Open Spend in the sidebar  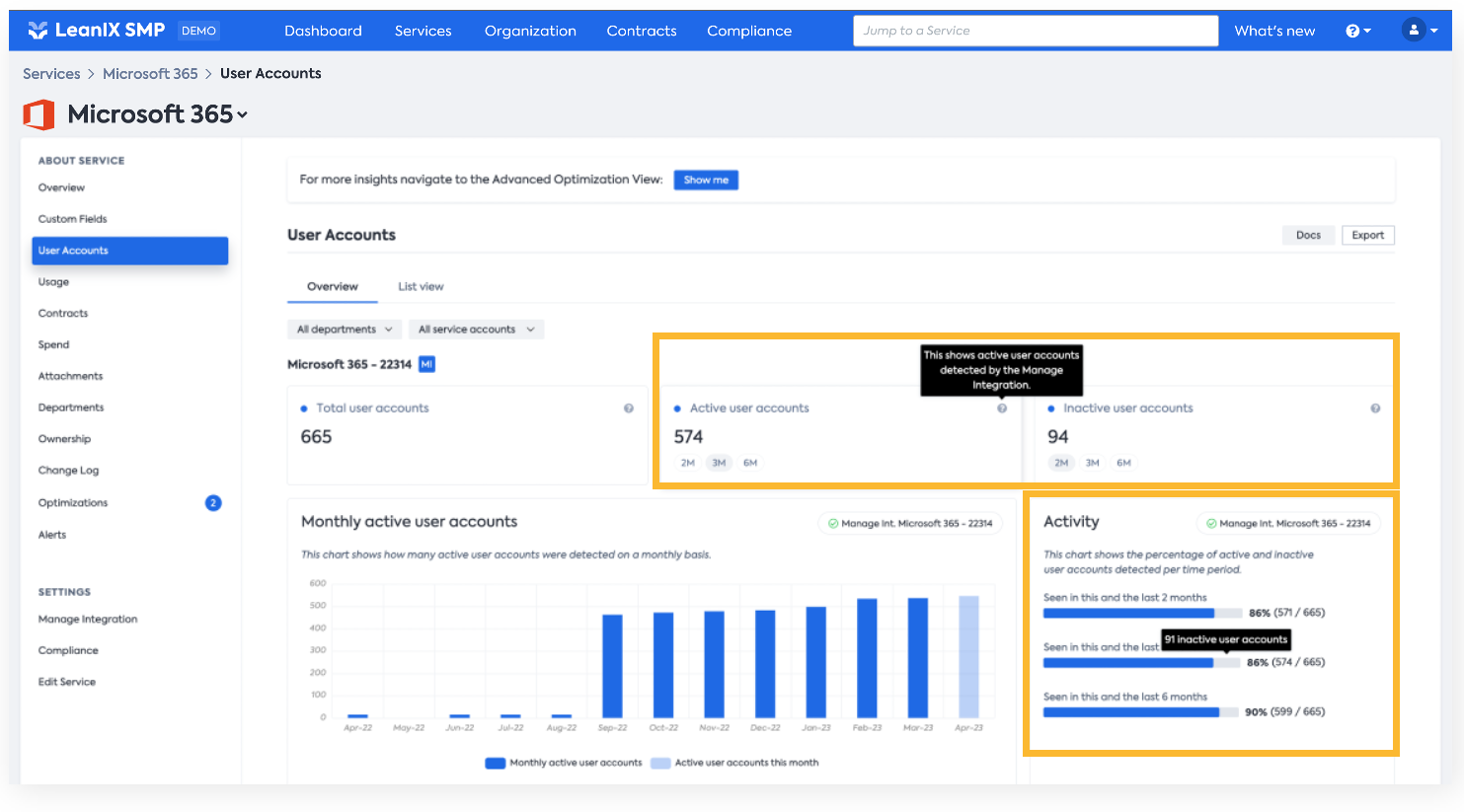click(x=53, y=345)
